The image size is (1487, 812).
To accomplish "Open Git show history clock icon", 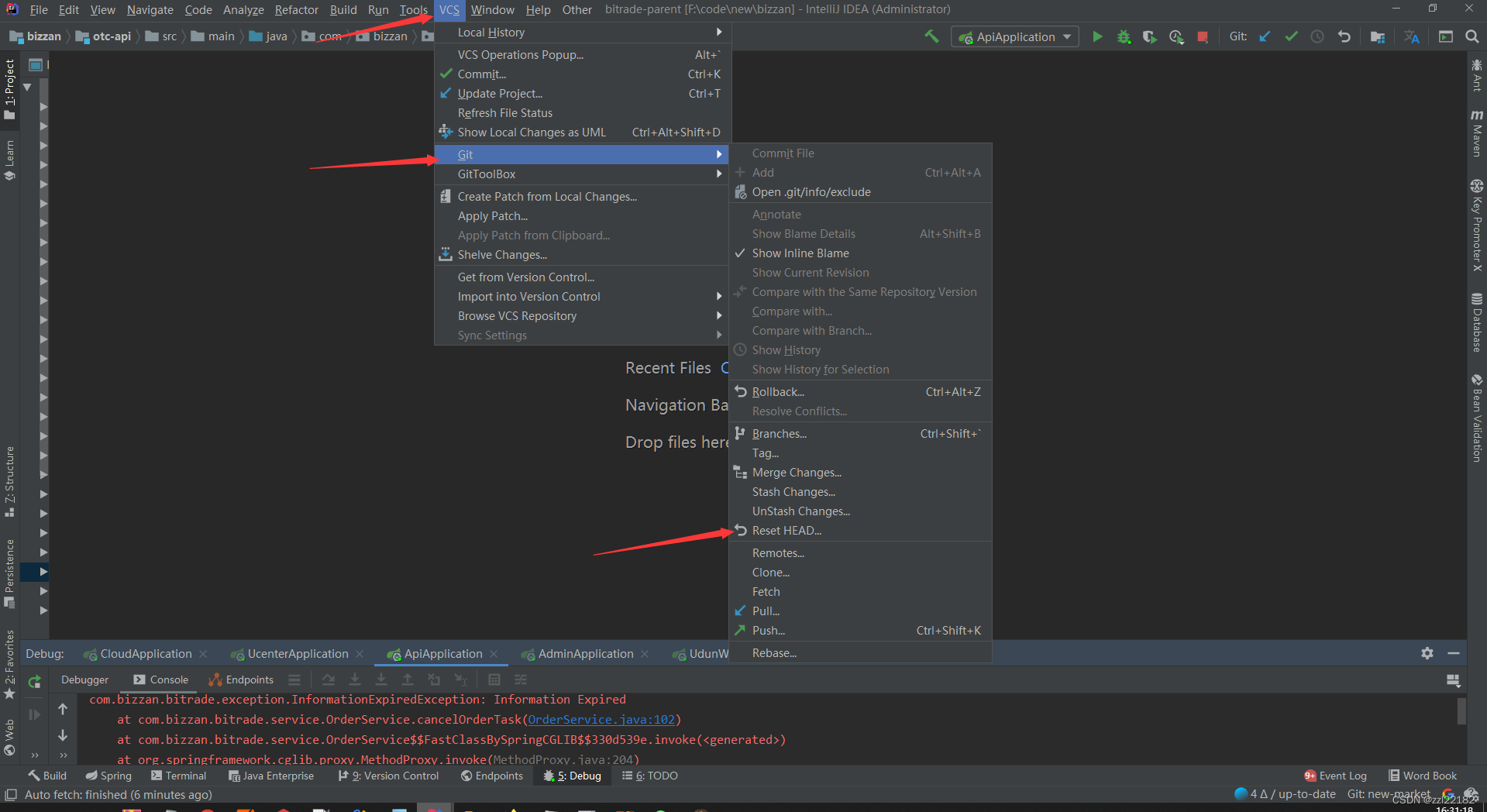I will (x=1317, y=36).
